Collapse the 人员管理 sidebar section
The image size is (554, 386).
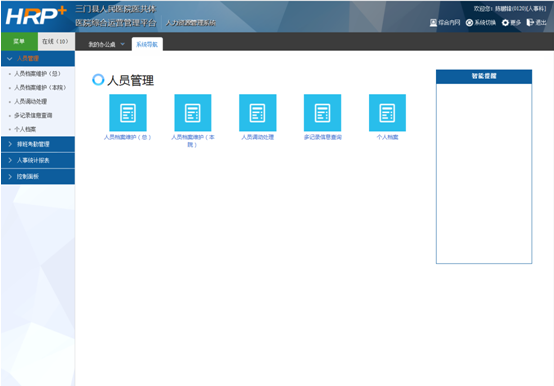(38, 59)
